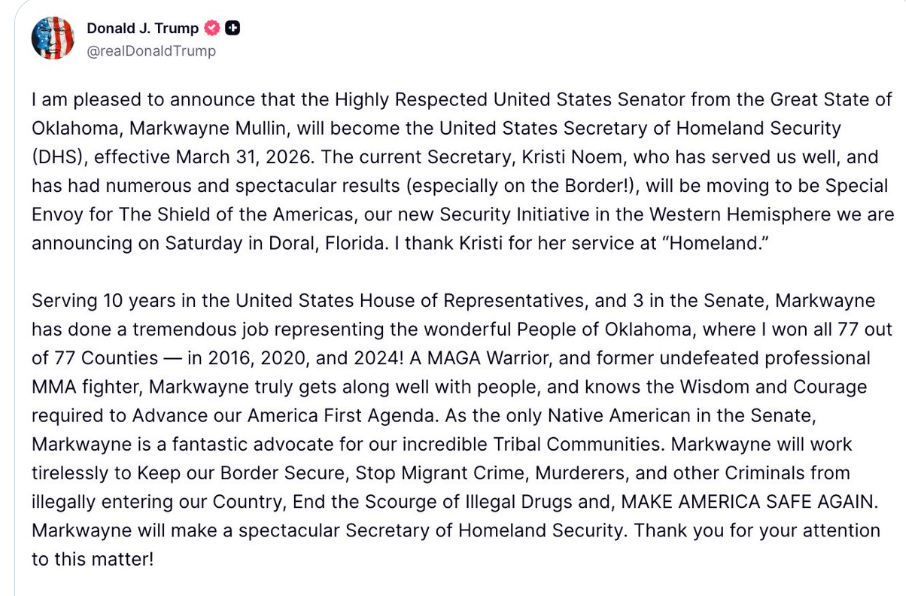This screenshot has width=906, height=596.
Task: Click the closing line "to this matter!"
Action: (x=93, y=559)
